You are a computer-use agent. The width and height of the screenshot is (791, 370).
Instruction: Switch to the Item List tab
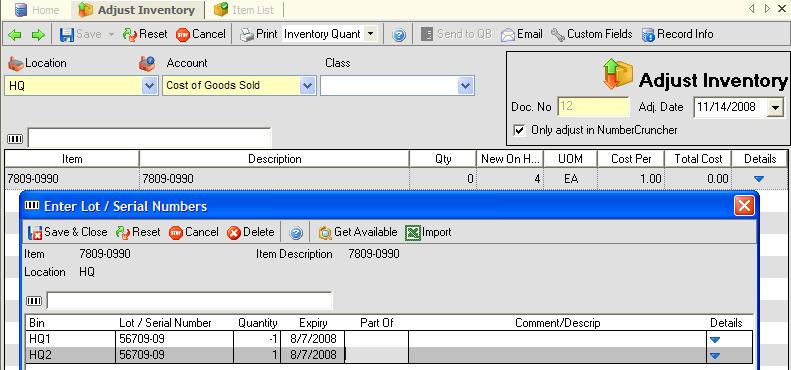(x=244, y=10)
